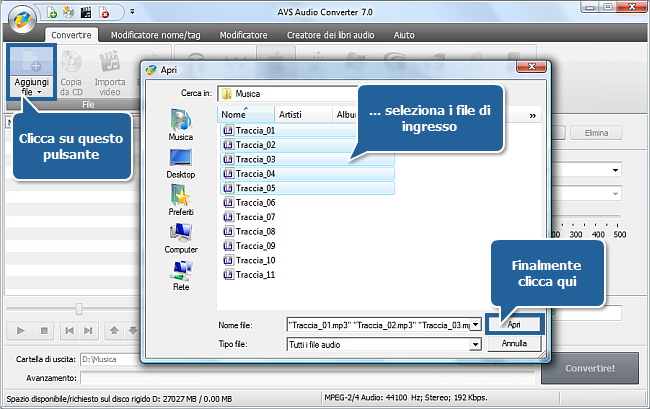
Task: Click quick-access grab from CD icon
Action: (69, 12)
